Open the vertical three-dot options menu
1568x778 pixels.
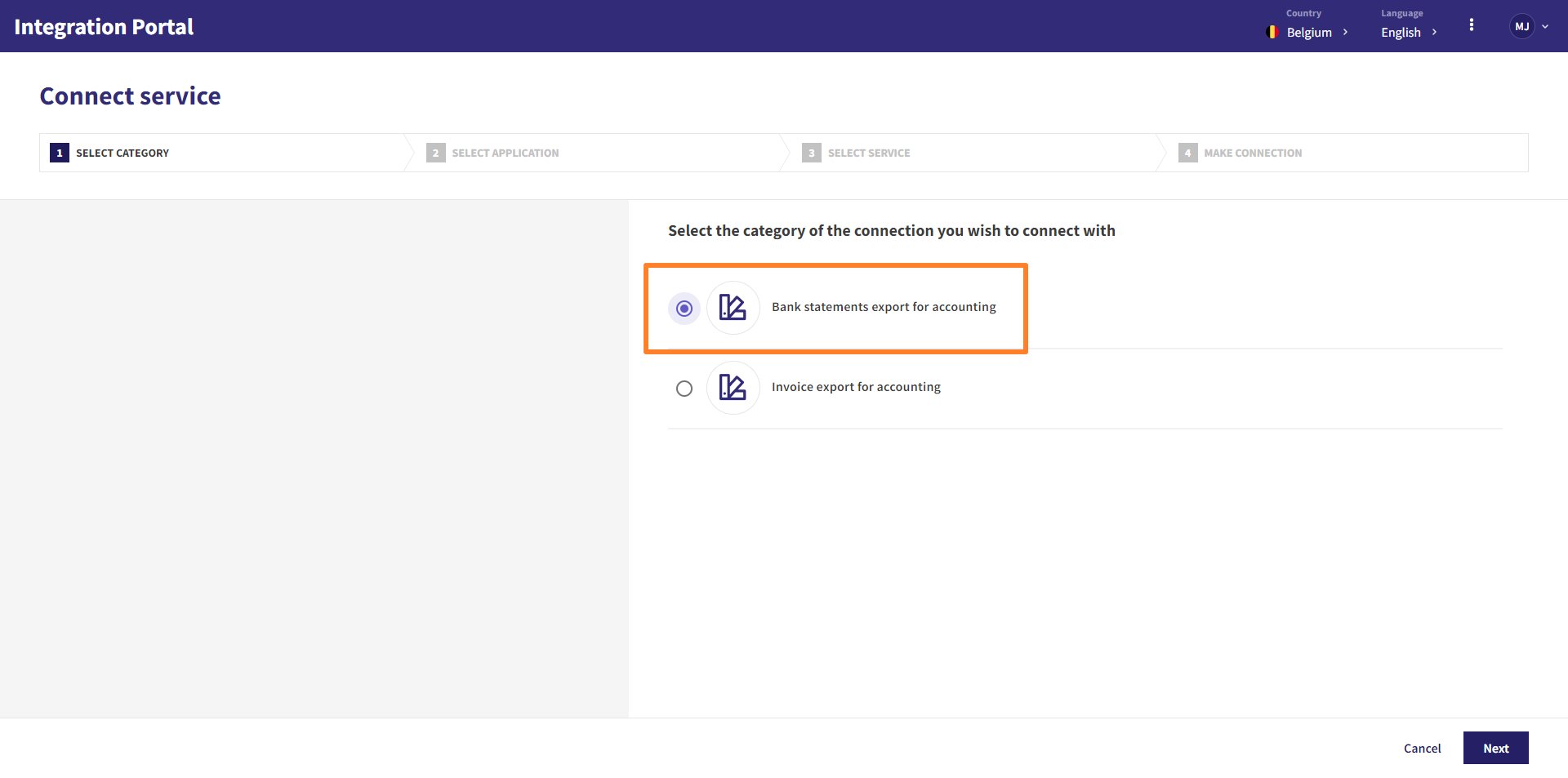[1472, 25]
